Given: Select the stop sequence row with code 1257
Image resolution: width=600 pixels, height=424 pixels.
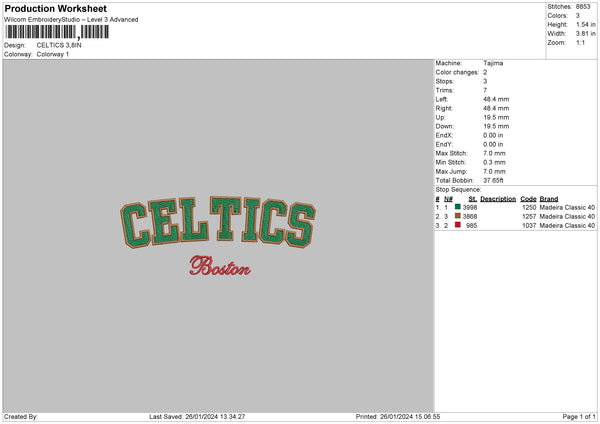Looking at the screenshot, I should 515,217.
